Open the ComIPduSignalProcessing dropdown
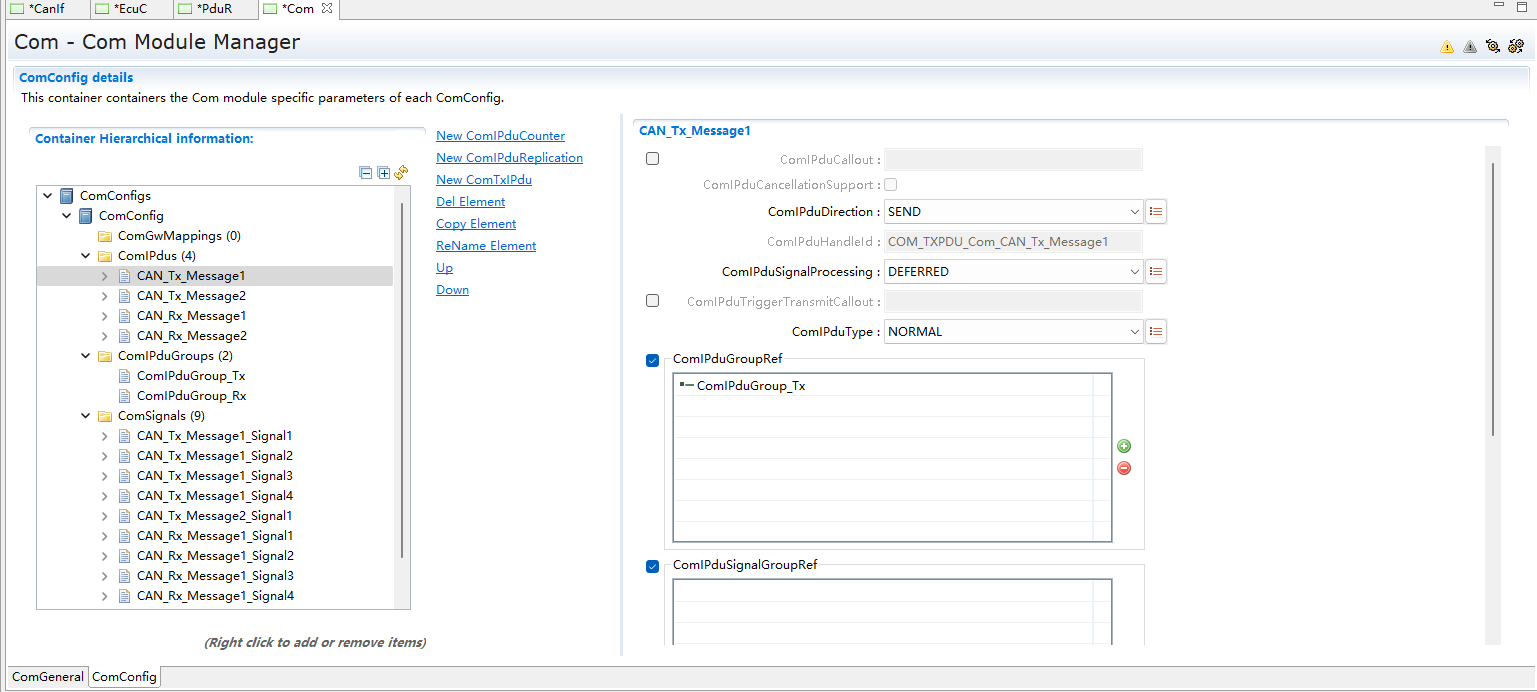 (1134, 272)
